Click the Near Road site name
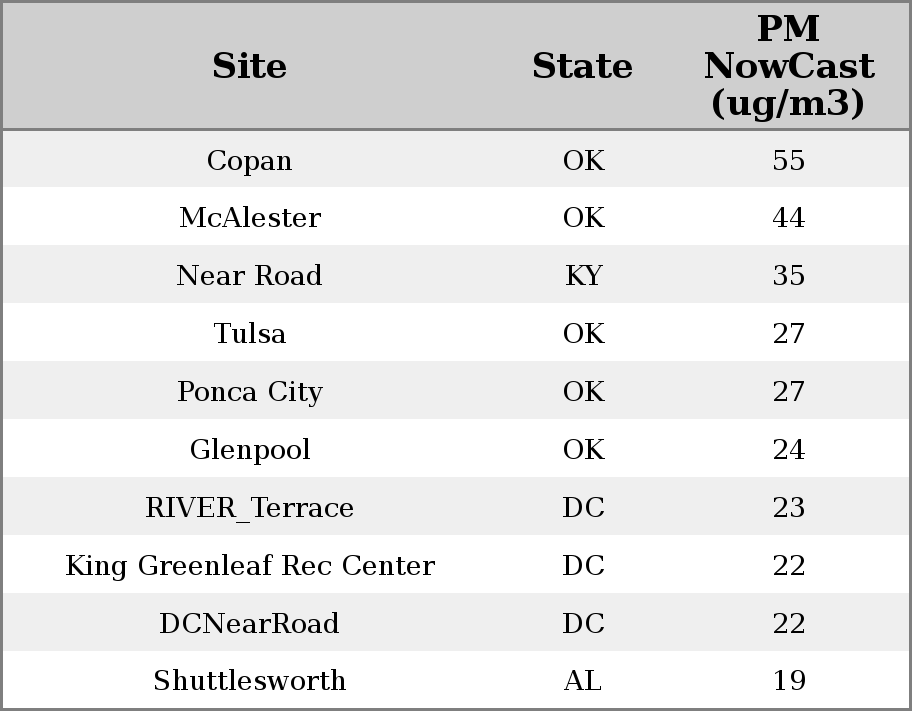Viewport: 912px width, 711px height. 249,276
